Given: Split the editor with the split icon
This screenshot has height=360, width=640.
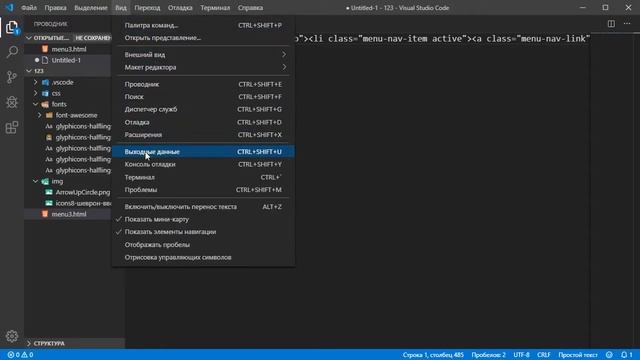Looking at the screenshot, I should coord(611,24).
